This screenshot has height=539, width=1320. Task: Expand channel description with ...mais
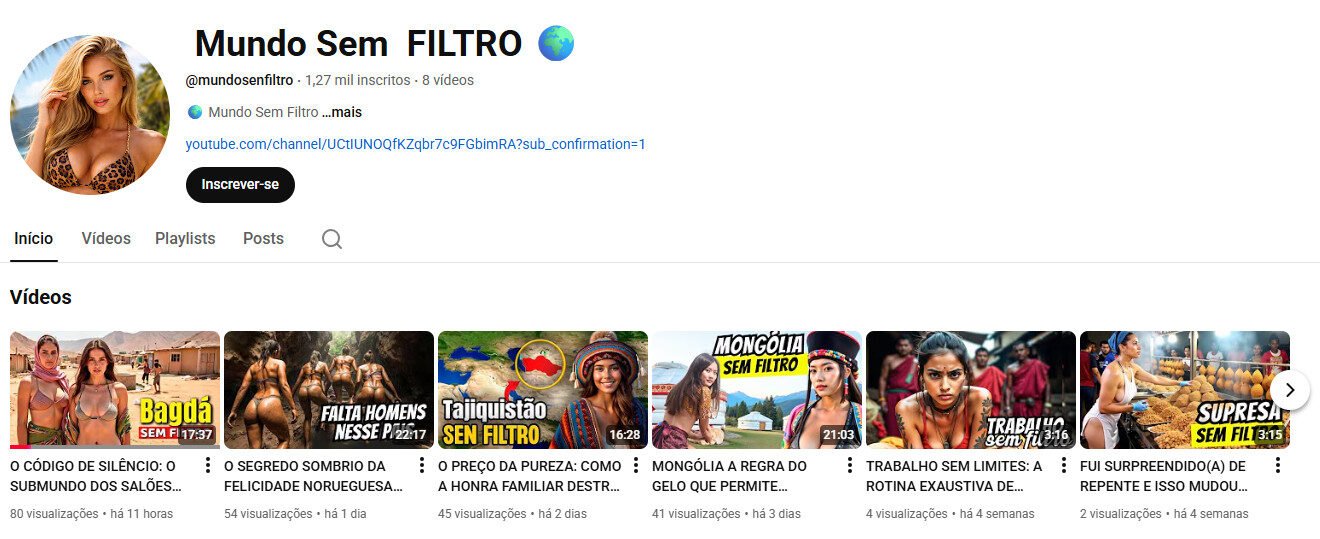point(342,112)
